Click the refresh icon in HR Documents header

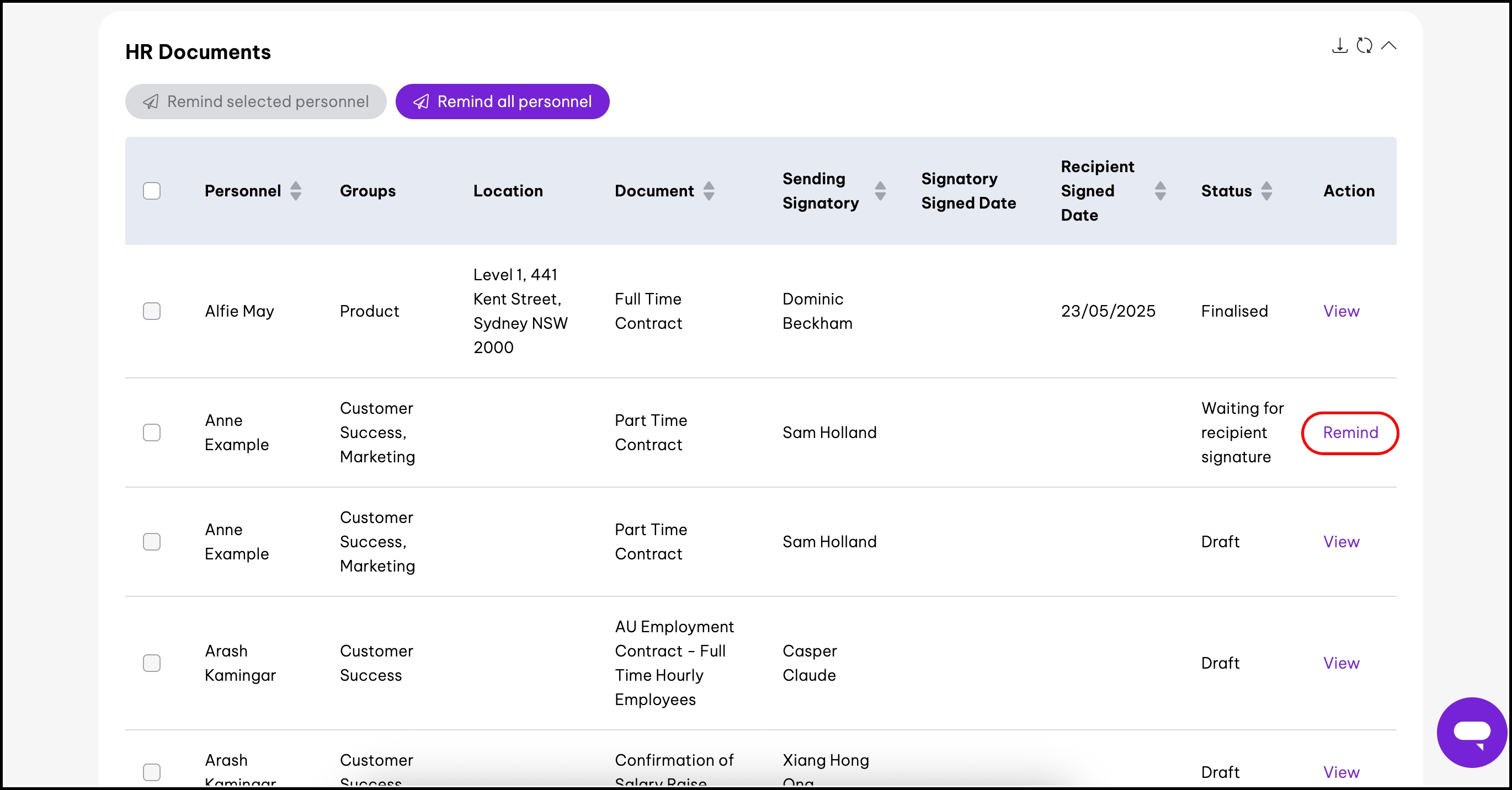coord(1364,45)
